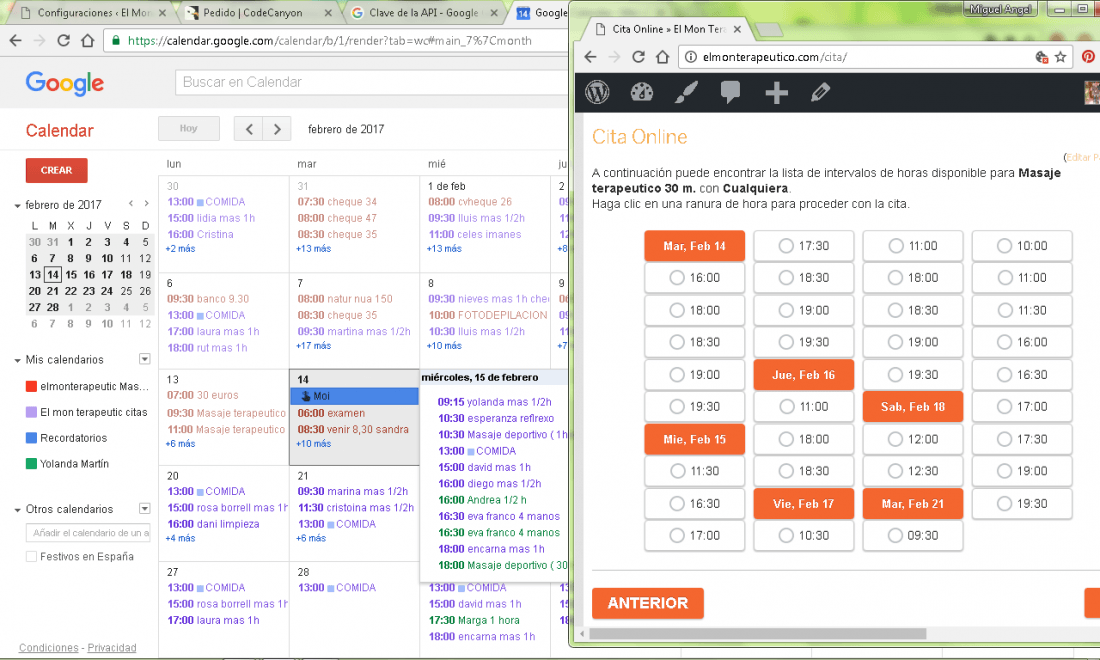Bookmark elmonterapeutico page with the star icon

point(1060,57)
